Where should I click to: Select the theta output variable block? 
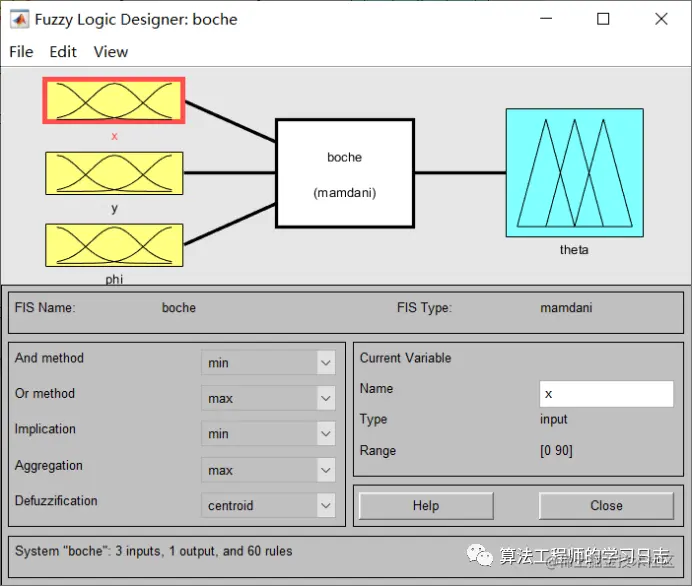click(575, 173)
